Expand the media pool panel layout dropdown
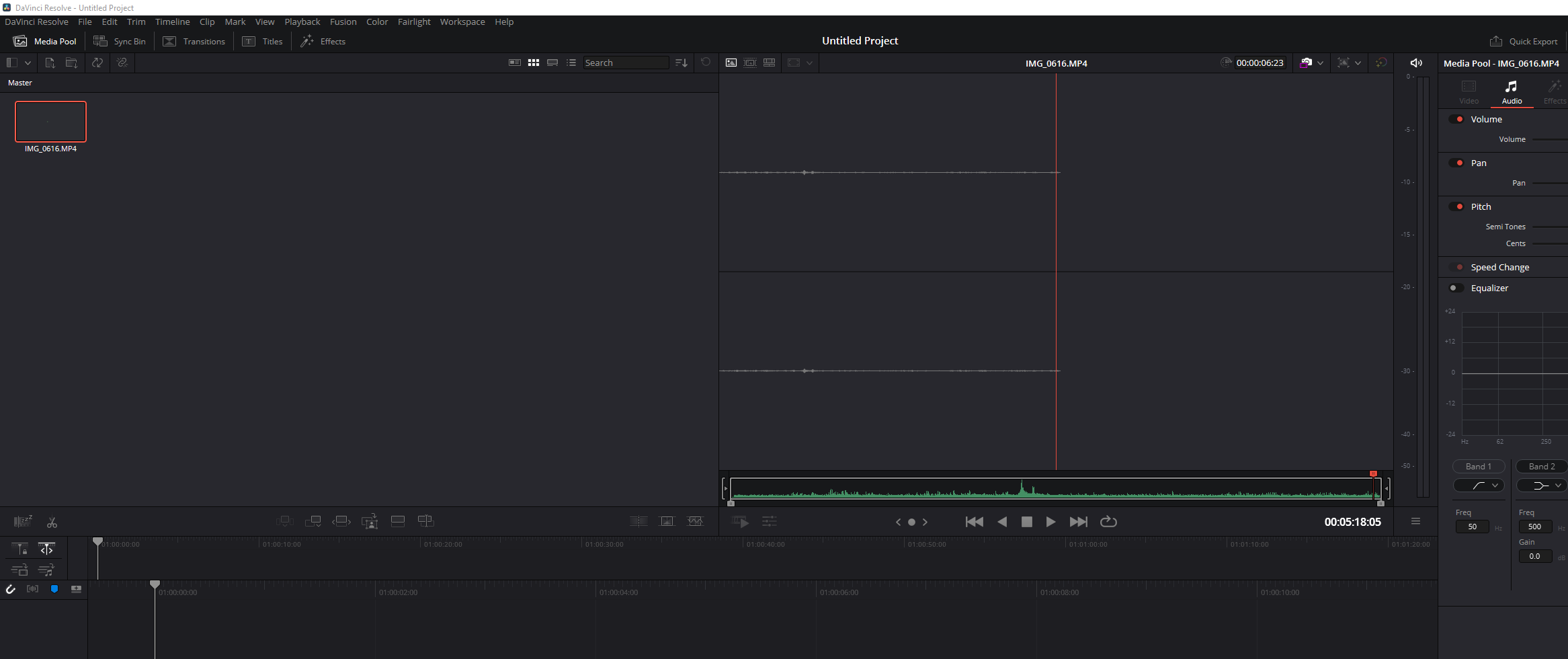Screen dimensions: 1568x659 click(x=28, y=63)
